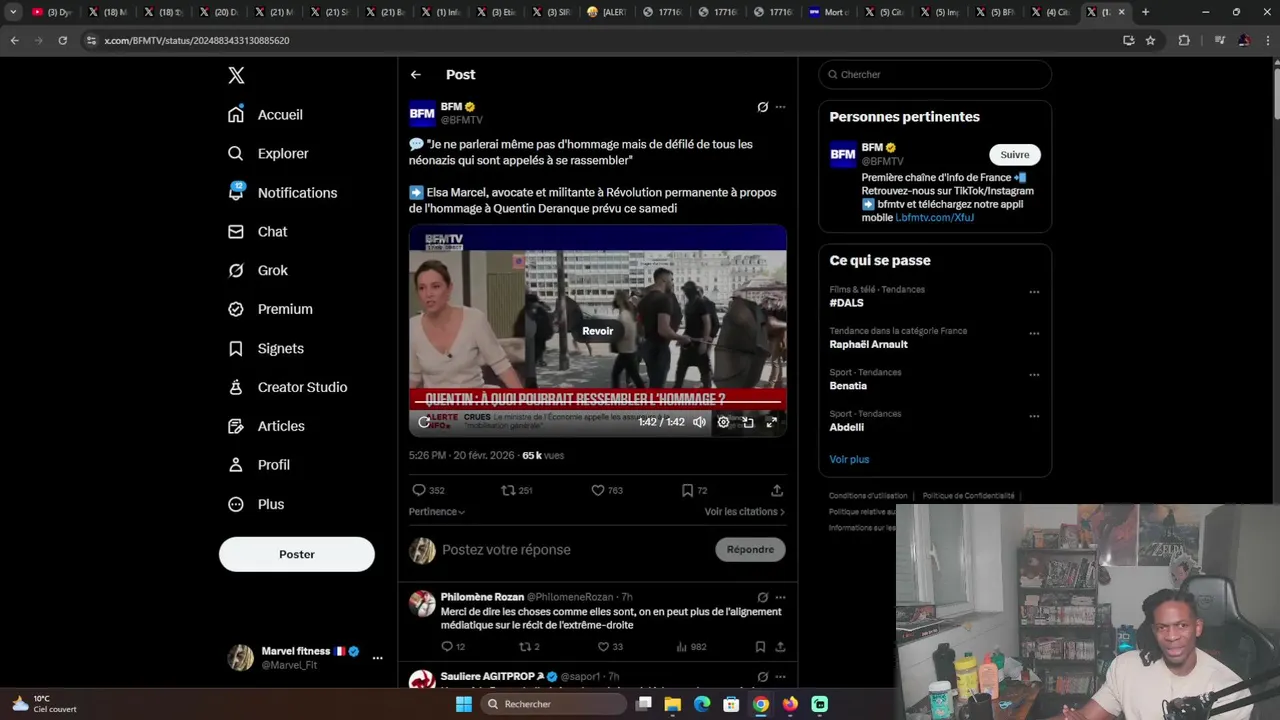Screen dimensions: 1280x720
Task: Grok icon on Philomène Rozan comment
Action: click(x=763, y=597)
